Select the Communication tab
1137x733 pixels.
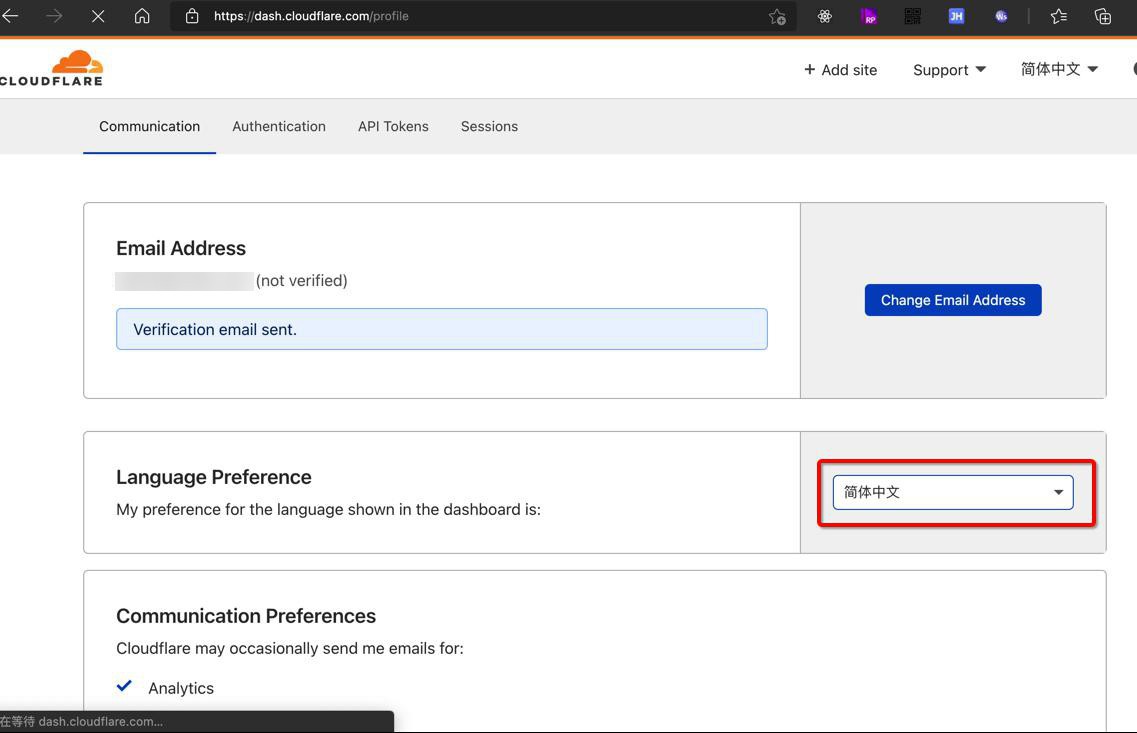[149, 126]
